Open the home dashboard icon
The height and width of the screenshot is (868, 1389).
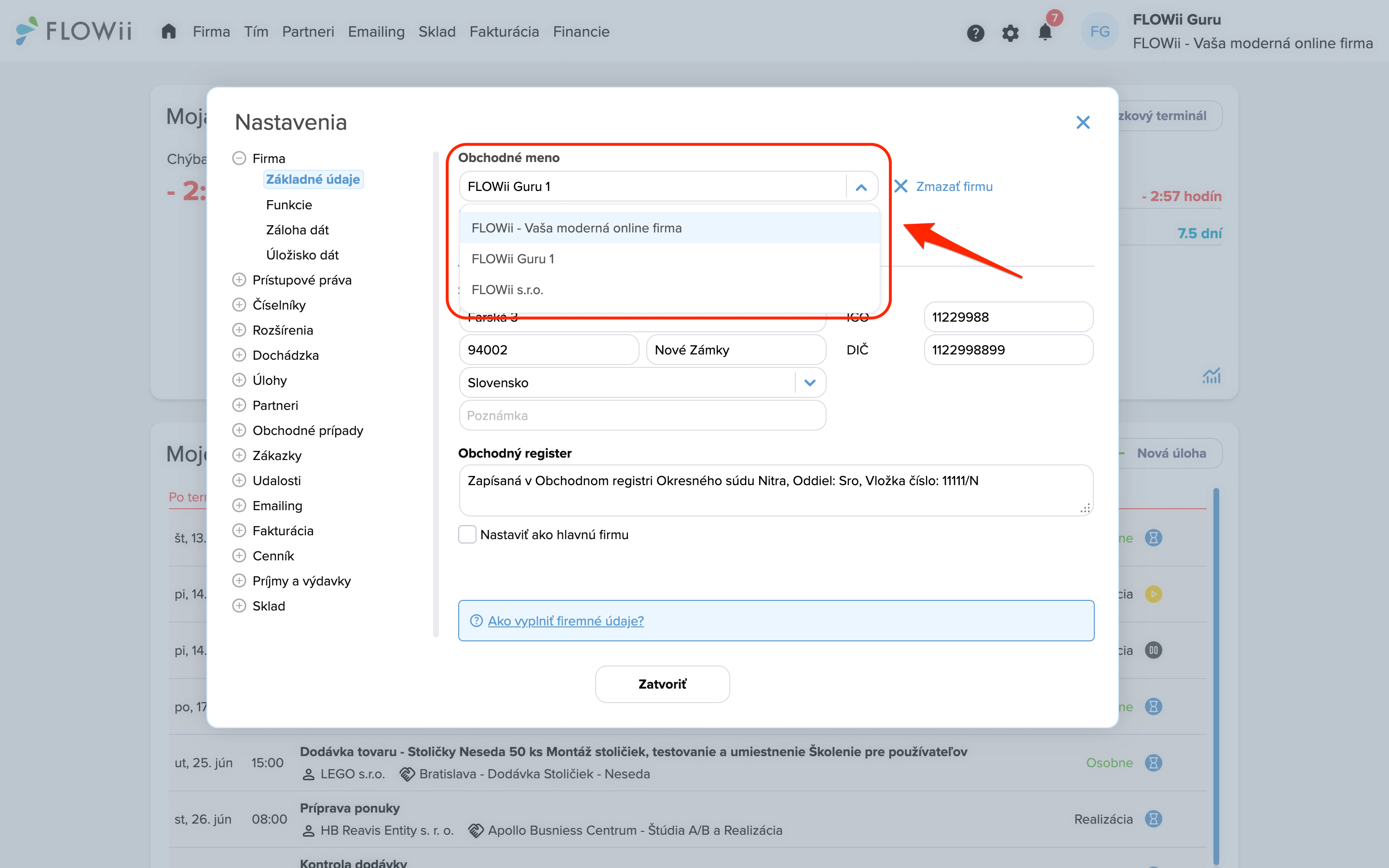168,31
